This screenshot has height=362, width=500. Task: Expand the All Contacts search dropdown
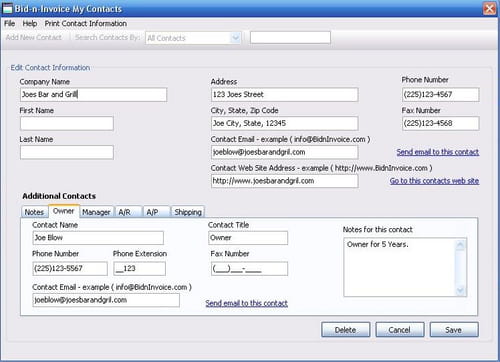click(236, 38)
